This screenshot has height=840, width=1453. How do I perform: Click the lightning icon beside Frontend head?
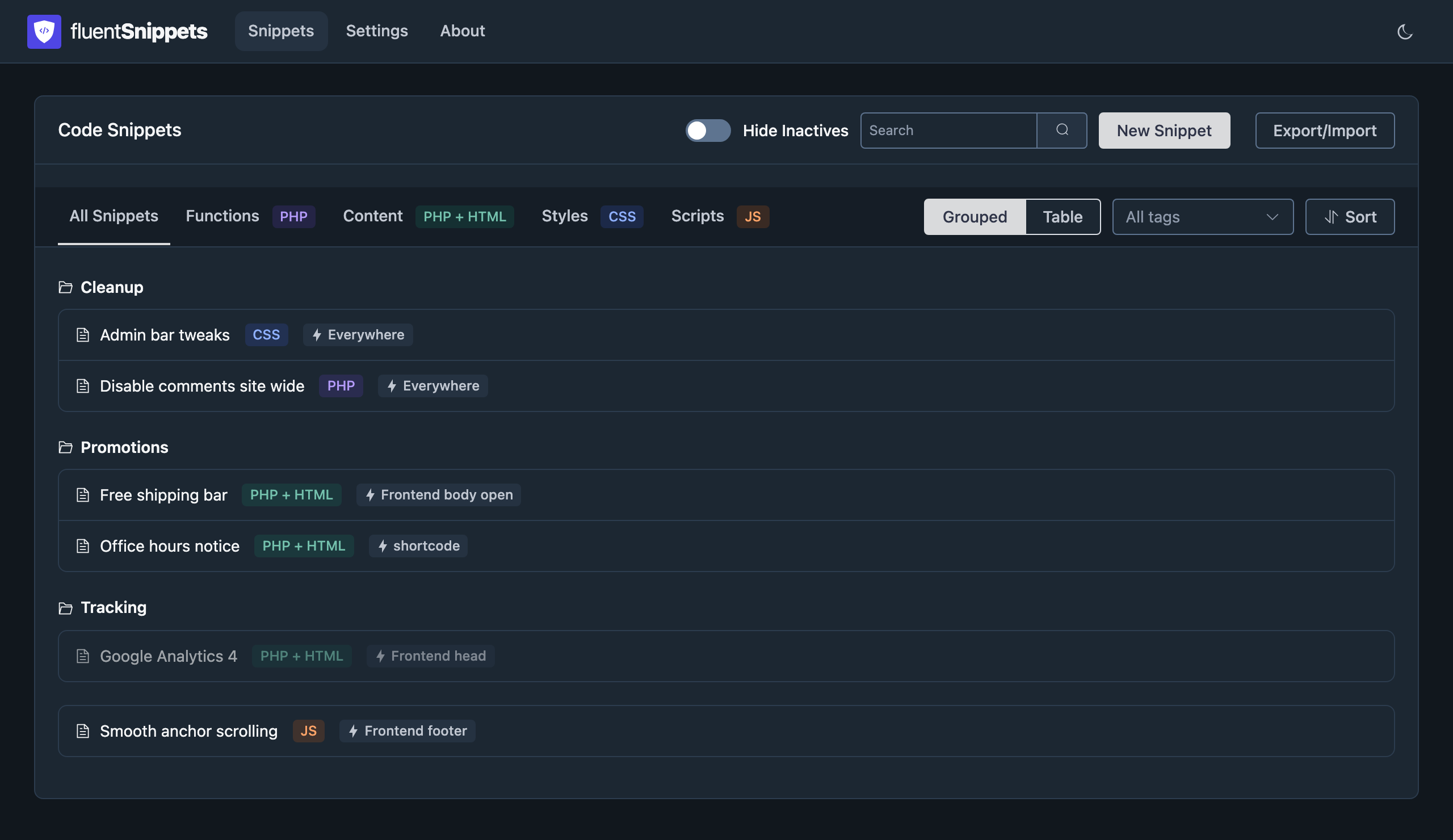coord(380,656)
